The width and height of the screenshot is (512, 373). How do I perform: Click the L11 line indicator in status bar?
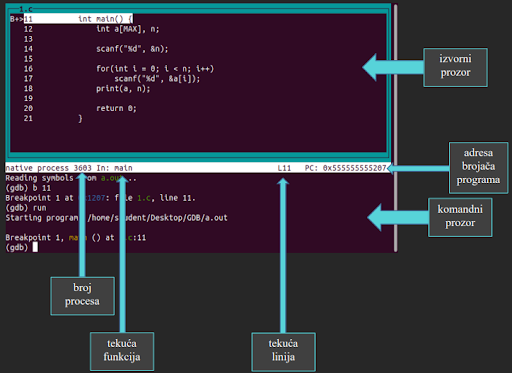pyautogui.click(x=284, y=168)
